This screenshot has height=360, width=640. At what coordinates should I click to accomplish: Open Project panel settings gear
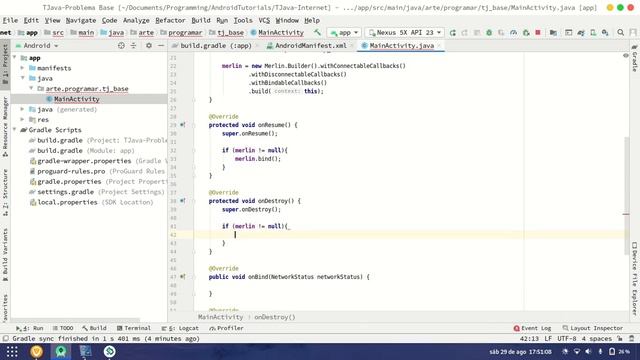[149, 46]
